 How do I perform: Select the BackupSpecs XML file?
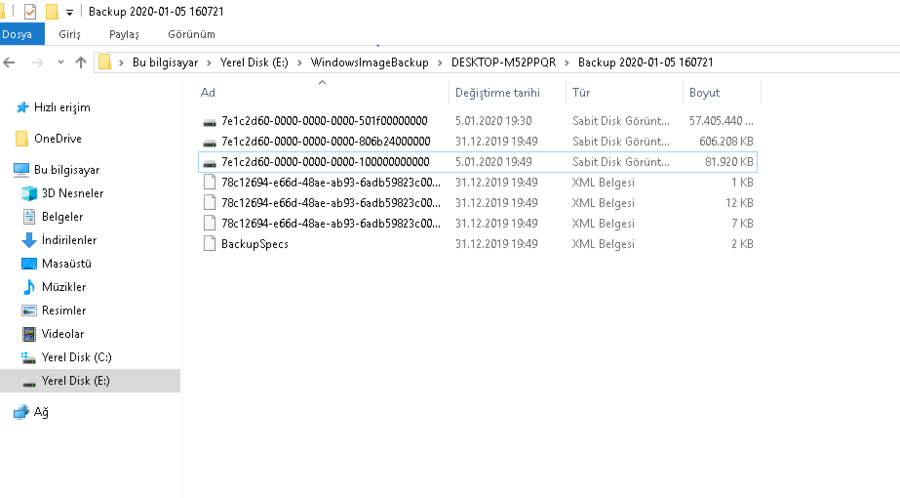point(255,244)
